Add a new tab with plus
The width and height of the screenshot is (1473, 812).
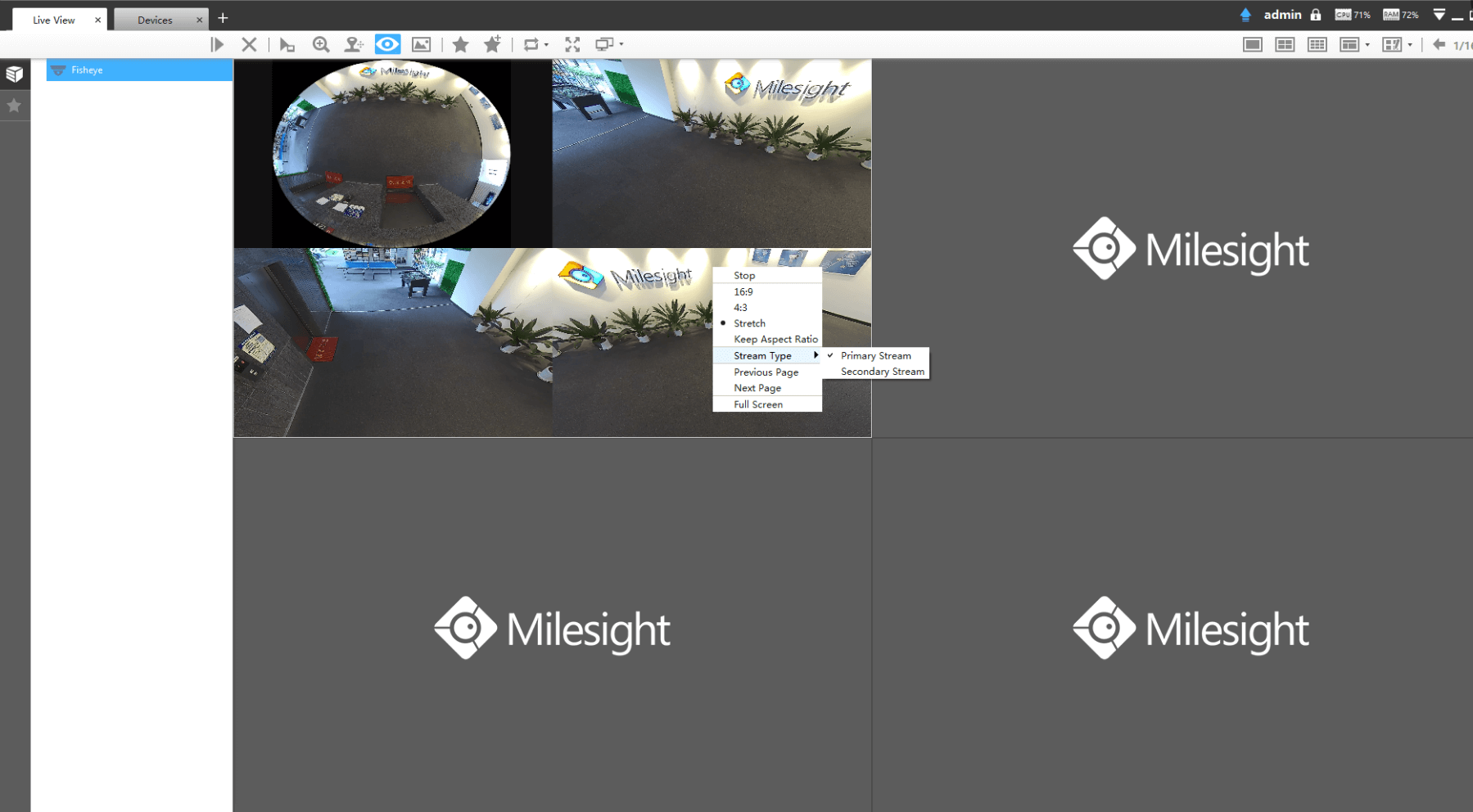(223, 18)
